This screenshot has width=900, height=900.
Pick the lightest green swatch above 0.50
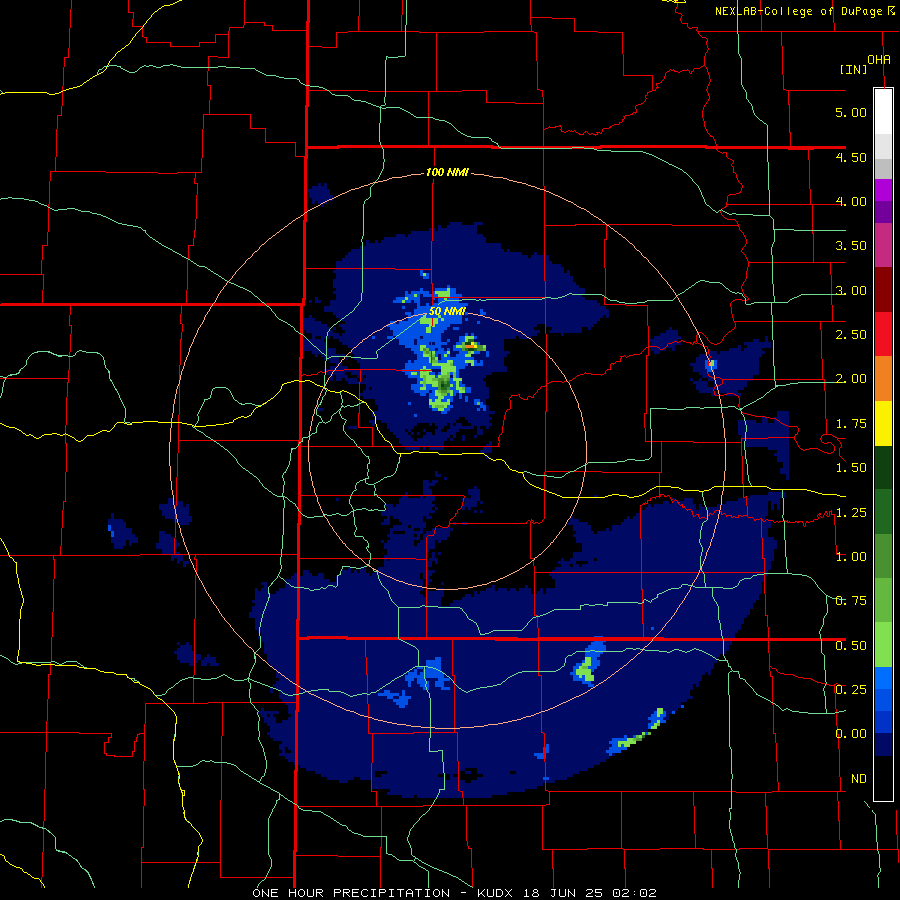click(x=883, y=645)
